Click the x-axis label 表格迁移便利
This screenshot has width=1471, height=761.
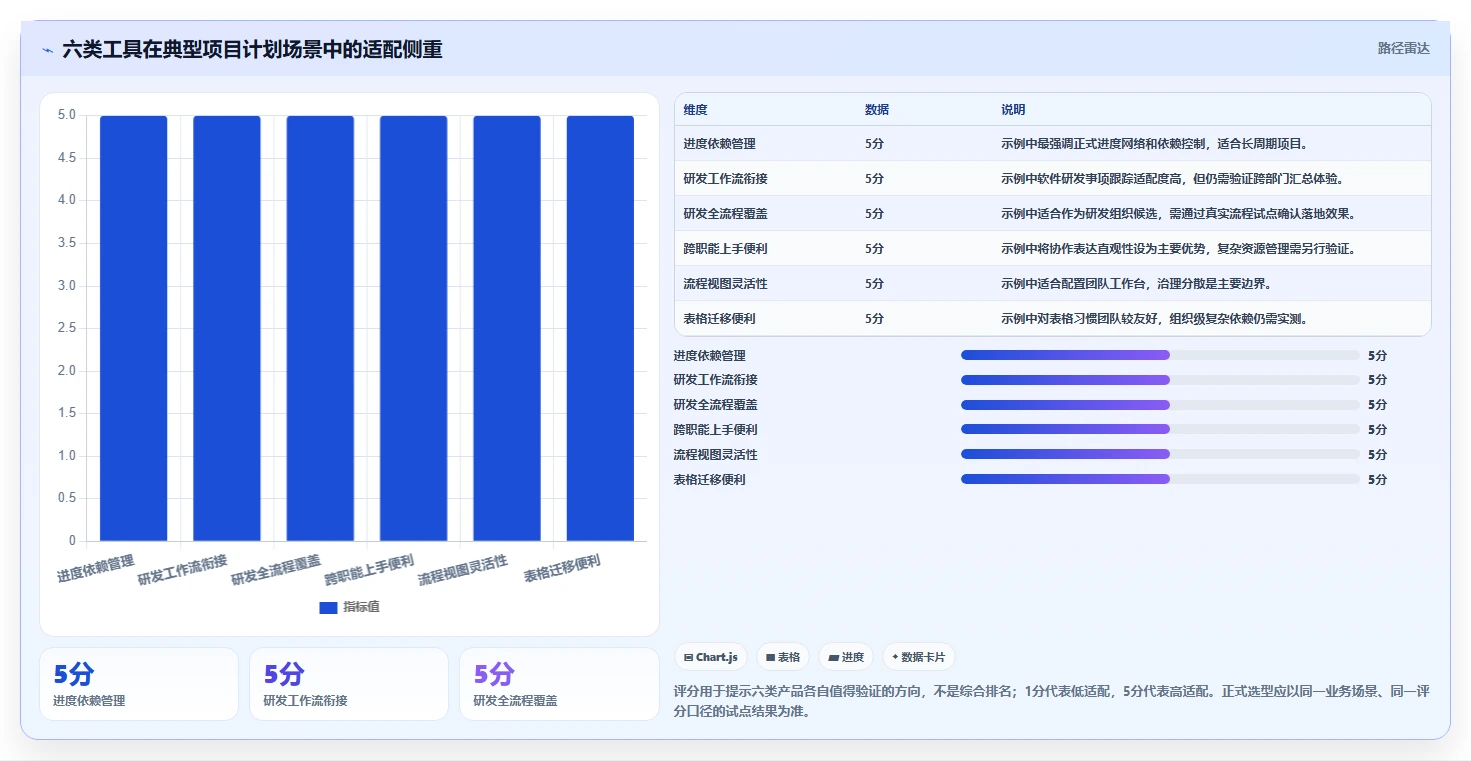562,569
